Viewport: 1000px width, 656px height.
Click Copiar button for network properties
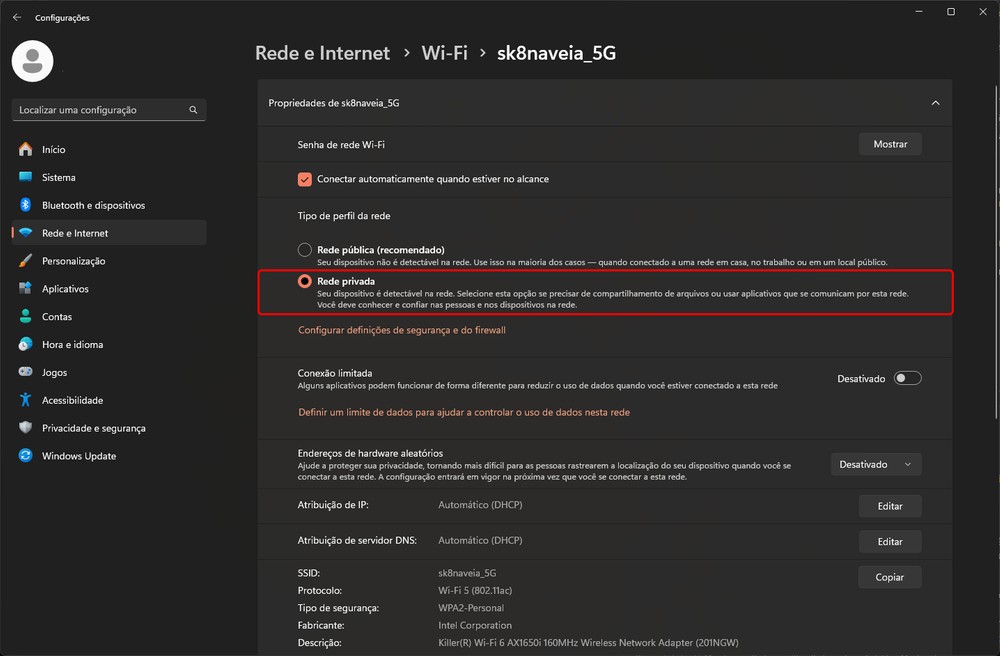pos(889,577)
